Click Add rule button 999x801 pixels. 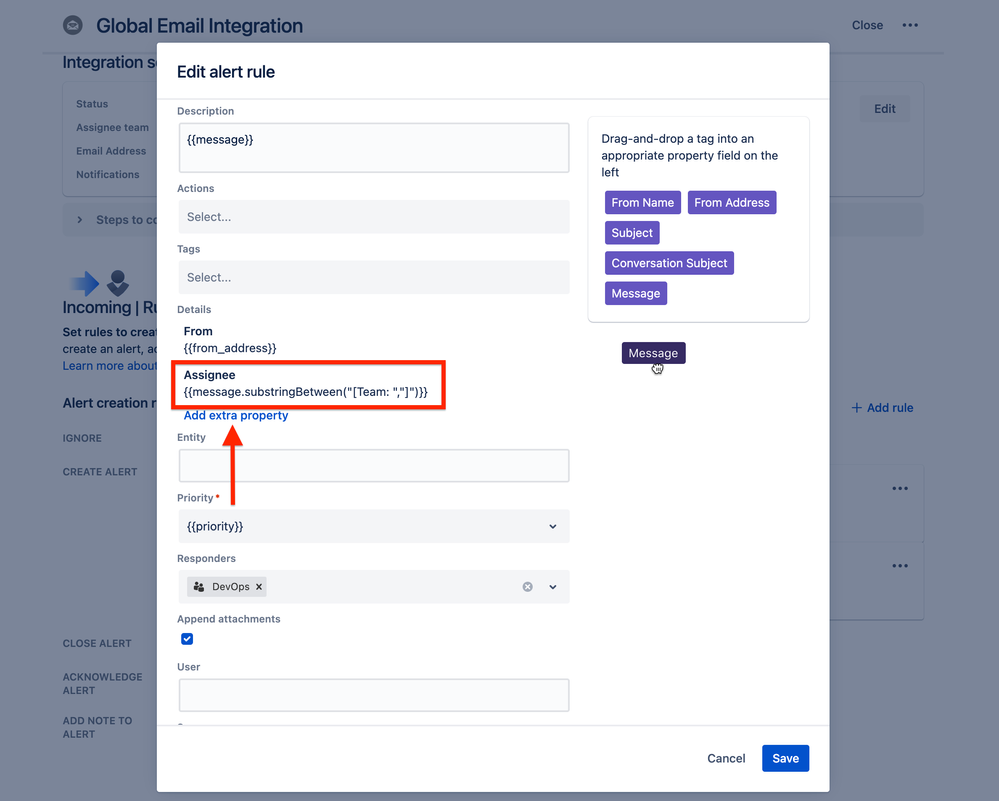point(882,408)
